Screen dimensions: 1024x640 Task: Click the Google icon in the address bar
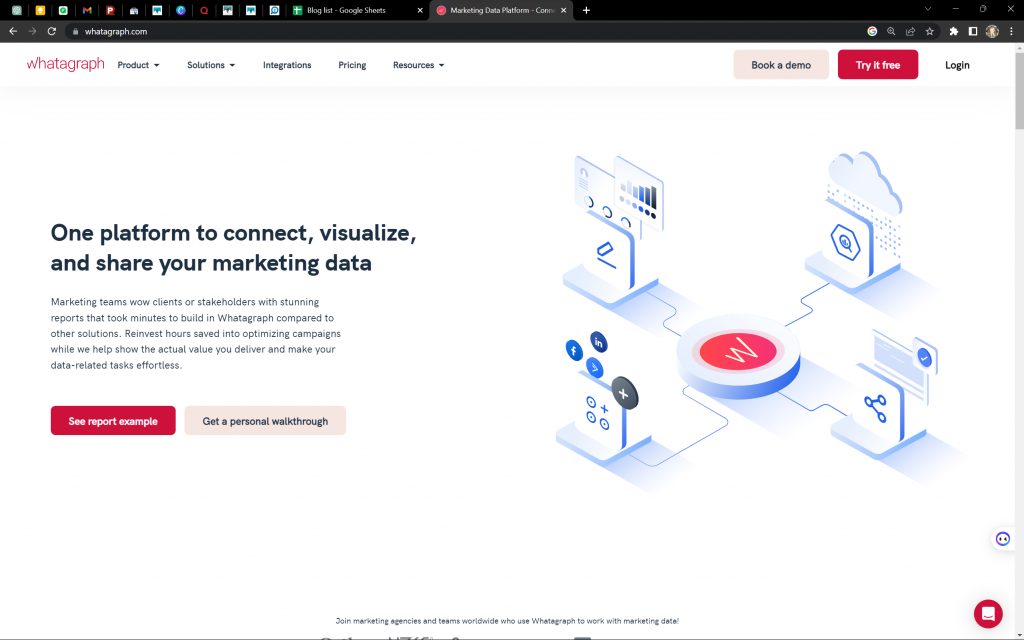coord(872,31)
